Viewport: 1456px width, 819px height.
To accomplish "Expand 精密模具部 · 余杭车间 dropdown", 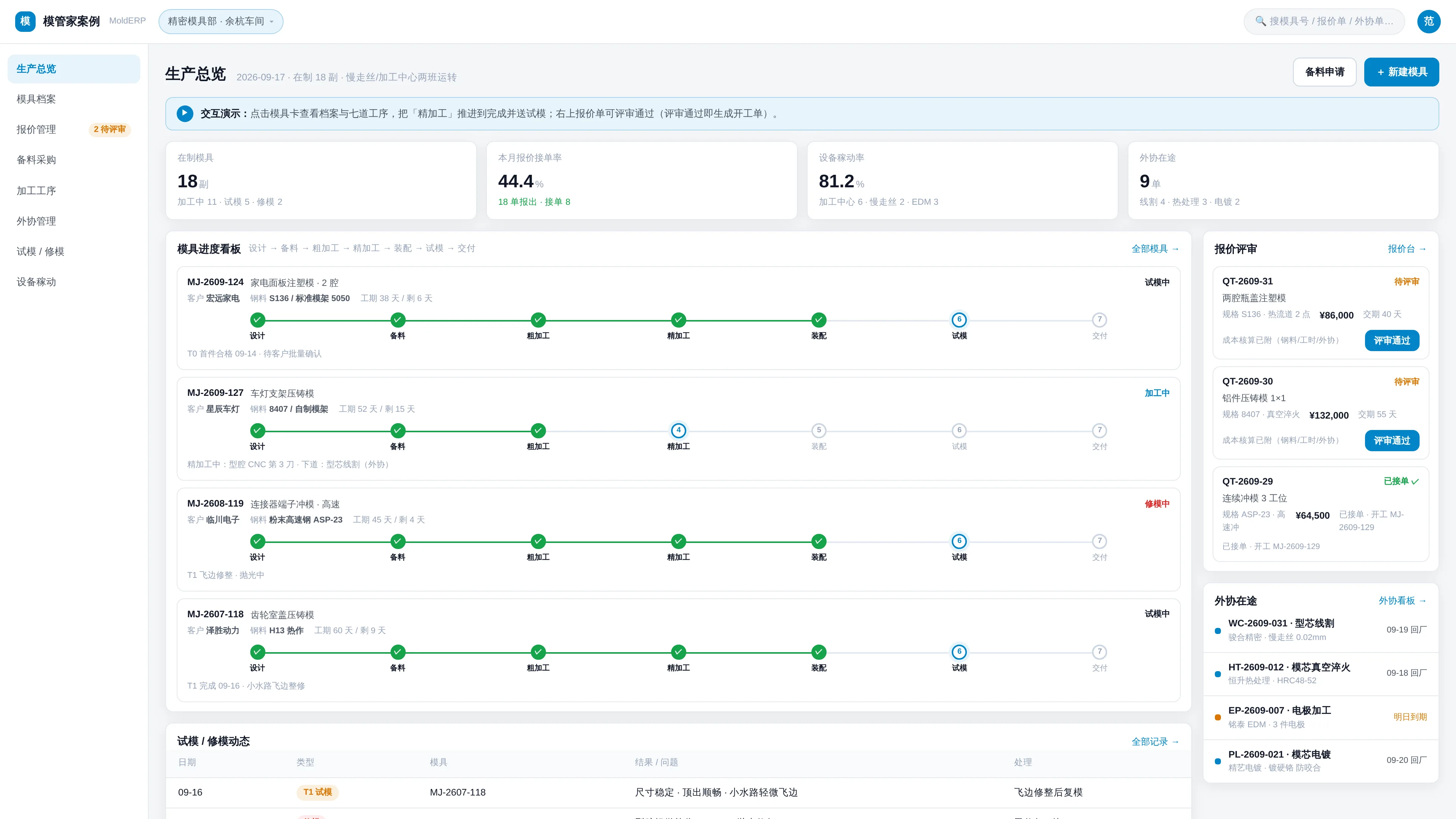I will (x=221, y=22).
